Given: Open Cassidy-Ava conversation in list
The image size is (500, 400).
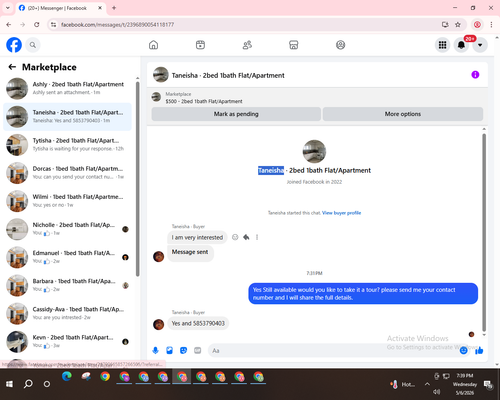Looking at the screenshot, I should point(67,313).
